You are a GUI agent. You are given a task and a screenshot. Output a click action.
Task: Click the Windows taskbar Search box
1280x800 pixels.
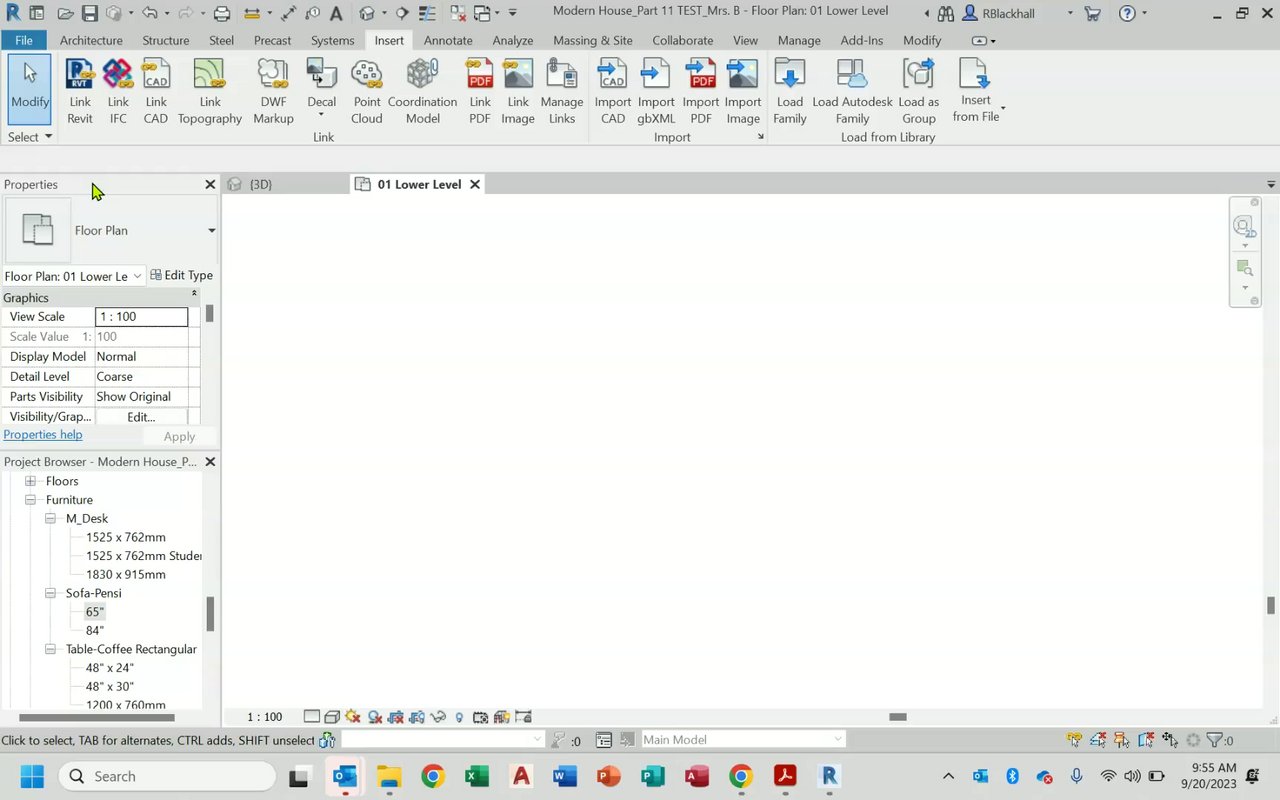pyautogui.click(x=167, y=777)
